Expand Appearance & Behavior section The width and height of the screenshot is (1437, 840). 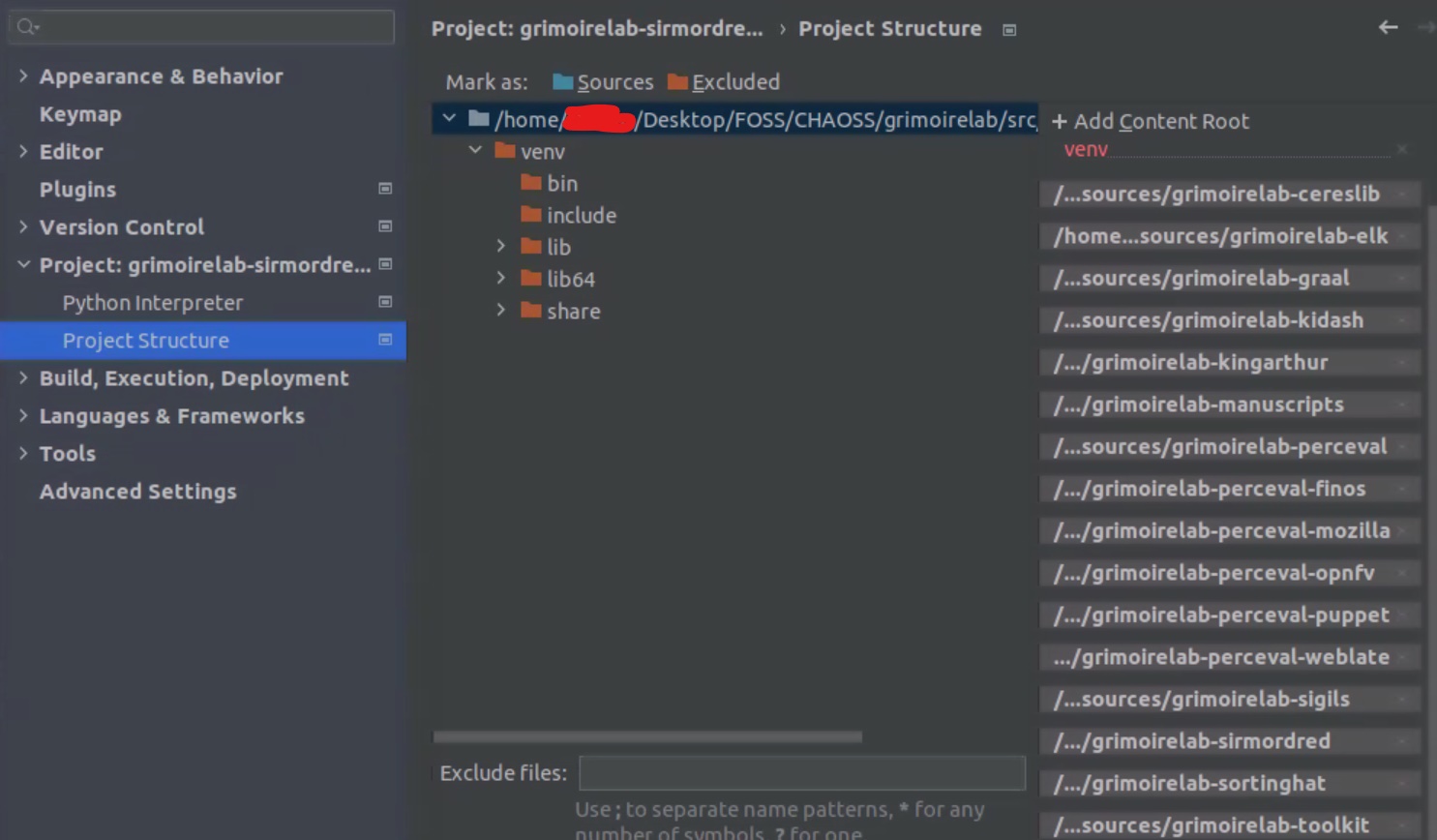coord(23,75)
